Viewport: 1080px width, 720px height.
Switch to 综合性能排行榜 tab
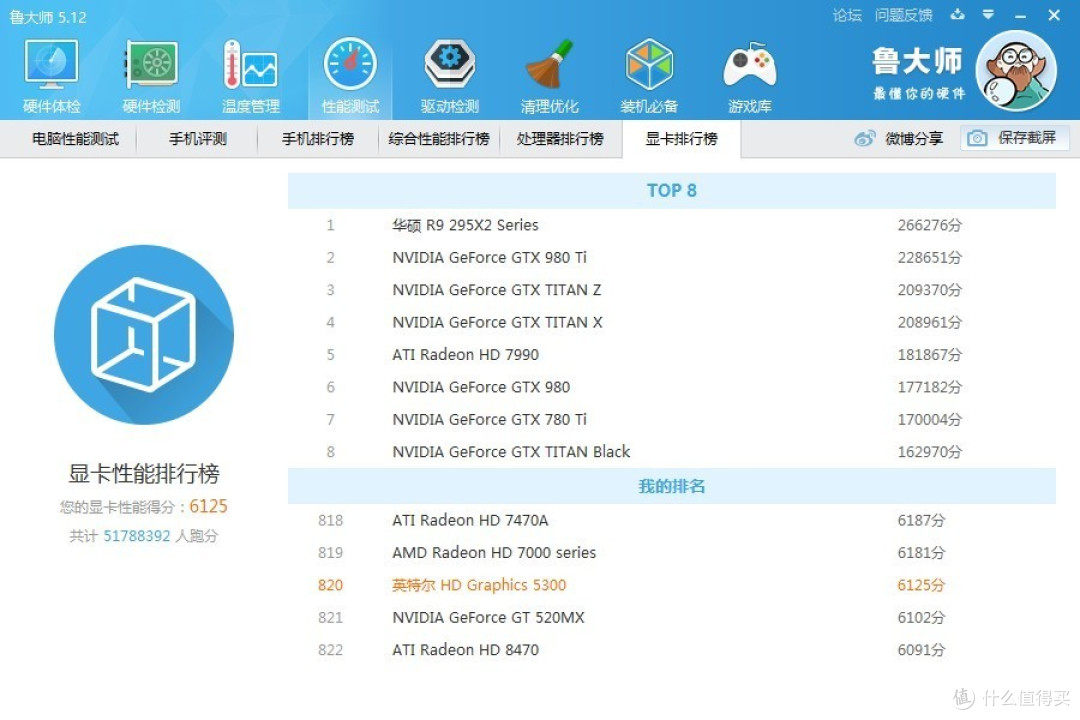click(x=439, y=139)
